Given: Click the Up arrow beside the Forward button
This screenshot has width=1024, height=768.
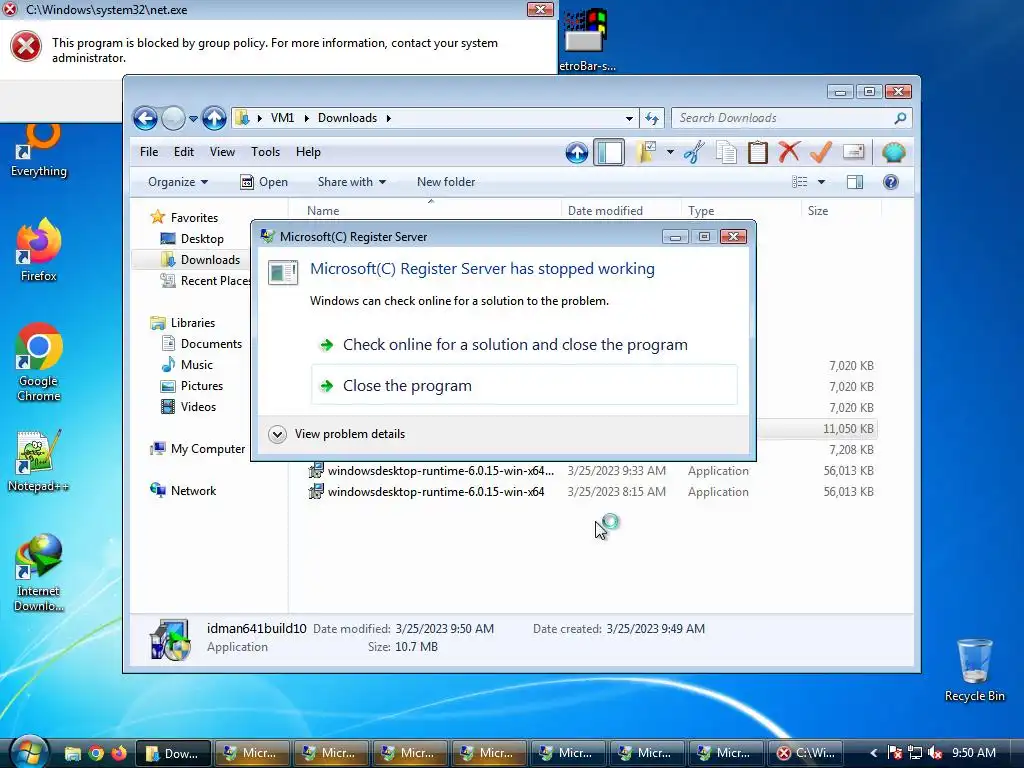Looking at the screenshot, I should point(214,118).
